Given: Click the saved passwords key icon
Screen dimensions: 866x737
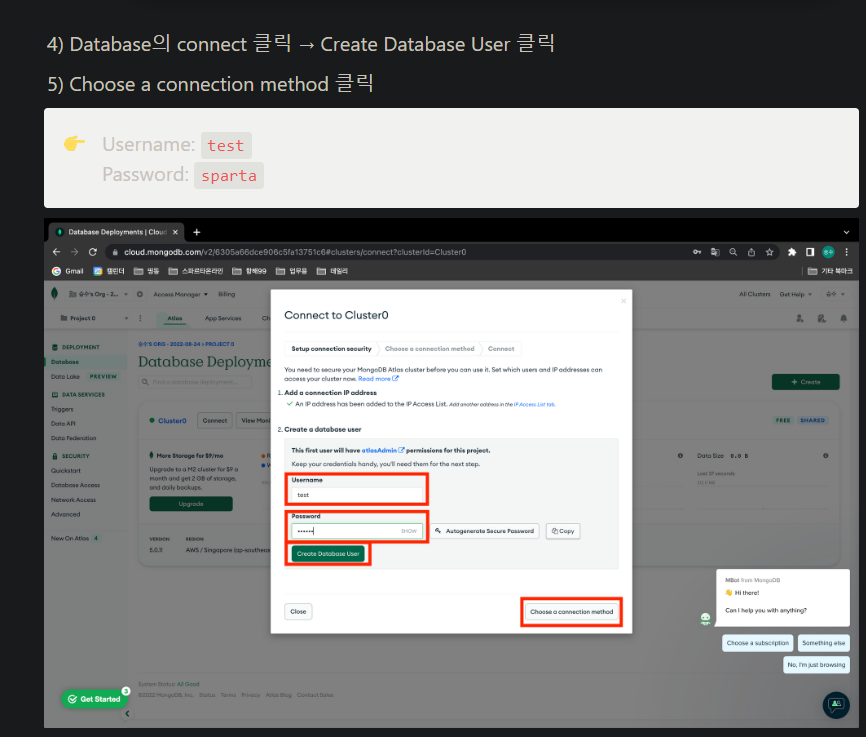Looking at the screenshot, I should (697, 252).
